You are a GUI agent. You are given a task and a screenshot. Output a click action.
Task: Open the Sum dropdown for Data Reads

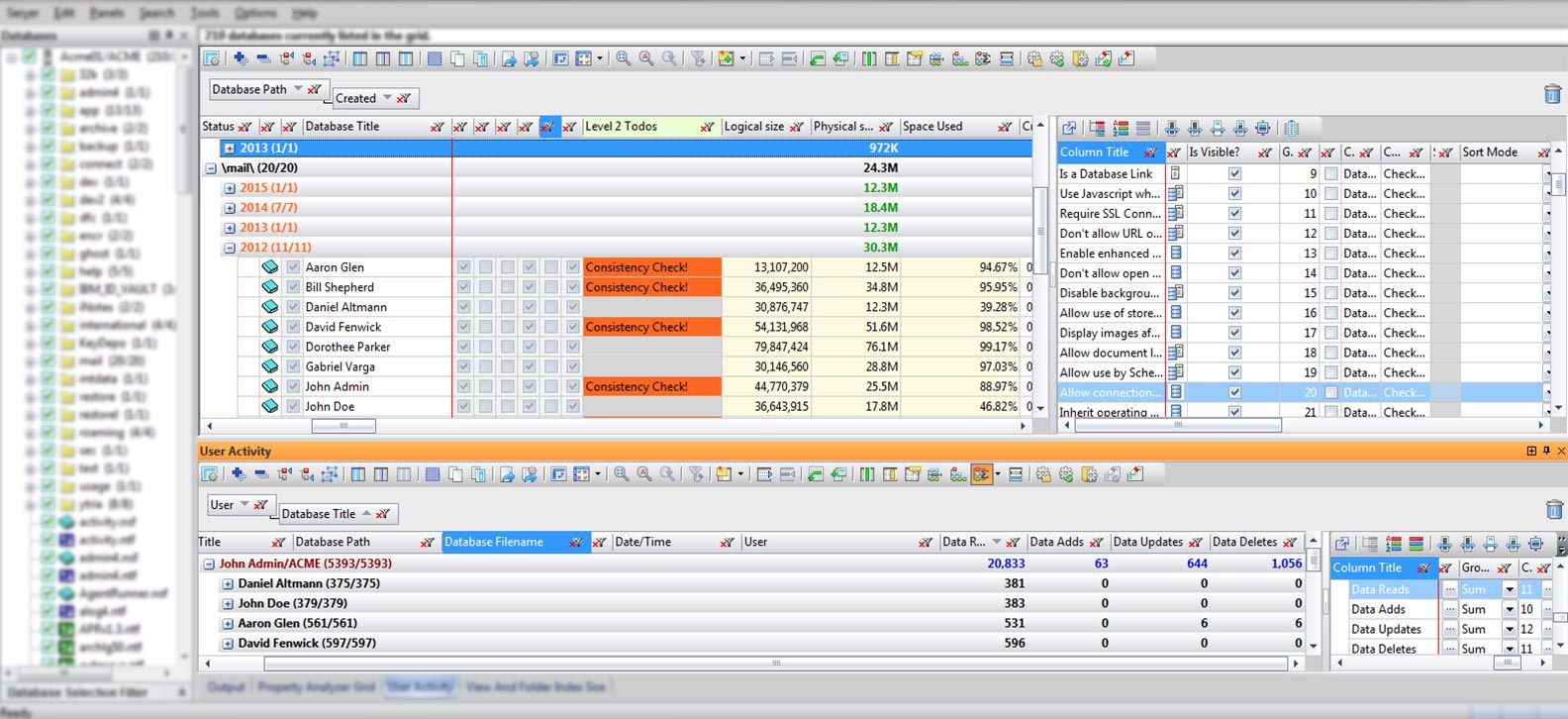(x=1510, y=589)
